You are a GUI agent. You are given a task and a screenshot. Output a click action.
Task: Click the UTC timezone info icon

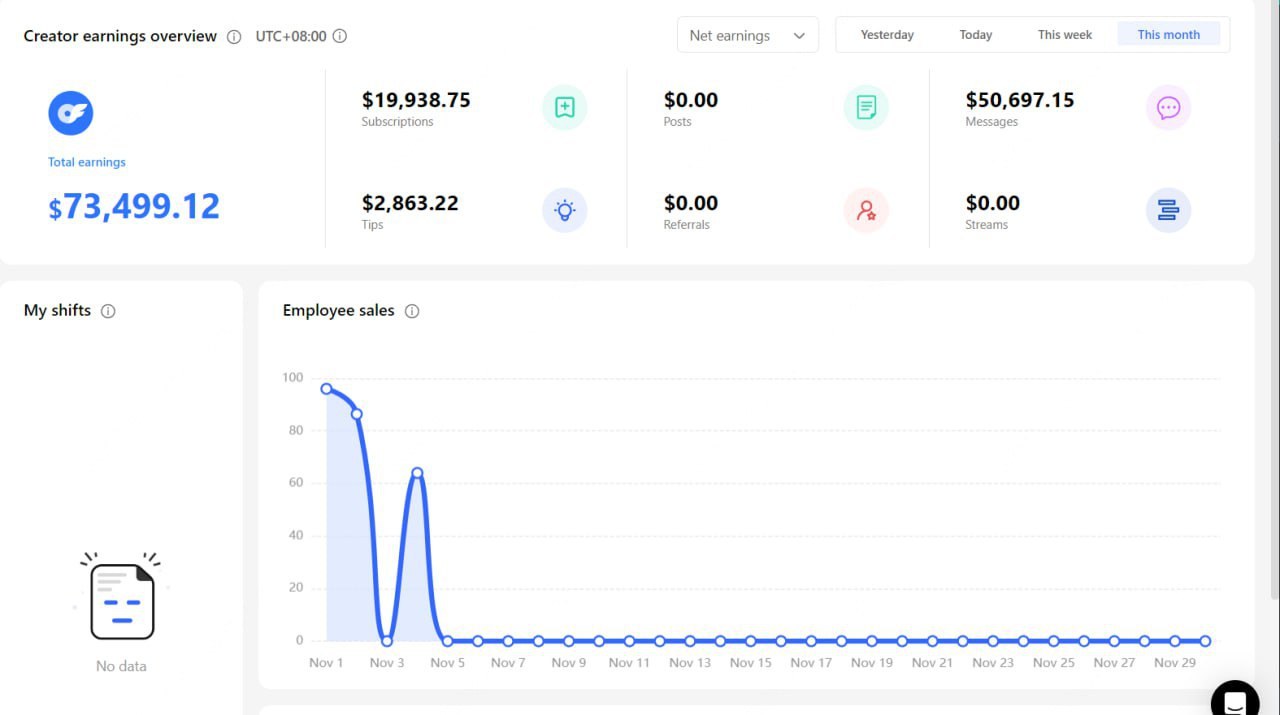(338, 36)
